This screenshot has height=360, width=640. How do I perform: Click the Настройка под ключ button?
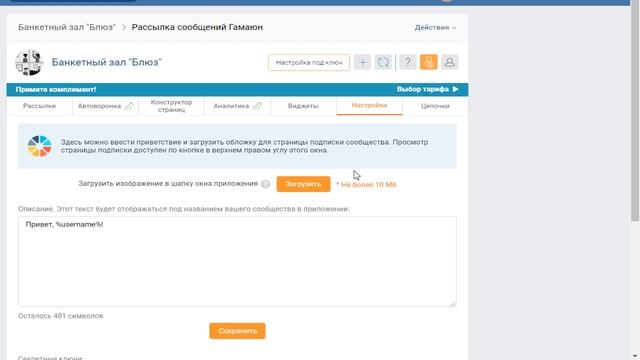coord(309,62)
